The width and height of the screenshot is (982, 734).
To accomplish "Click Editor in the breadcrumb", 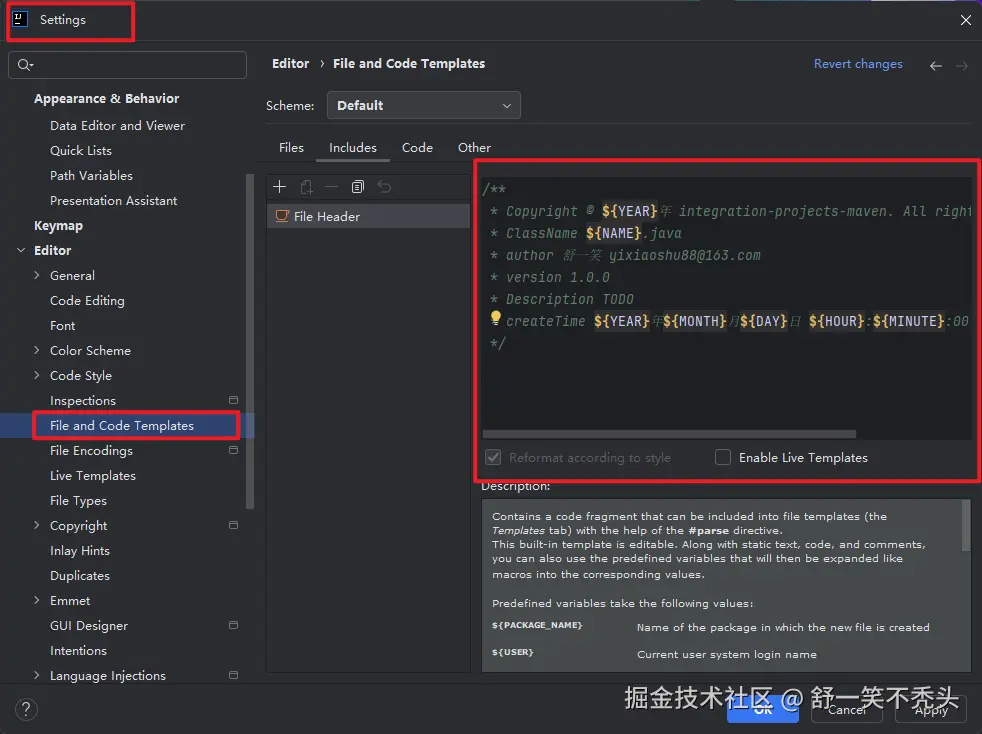I will (291, 63).
